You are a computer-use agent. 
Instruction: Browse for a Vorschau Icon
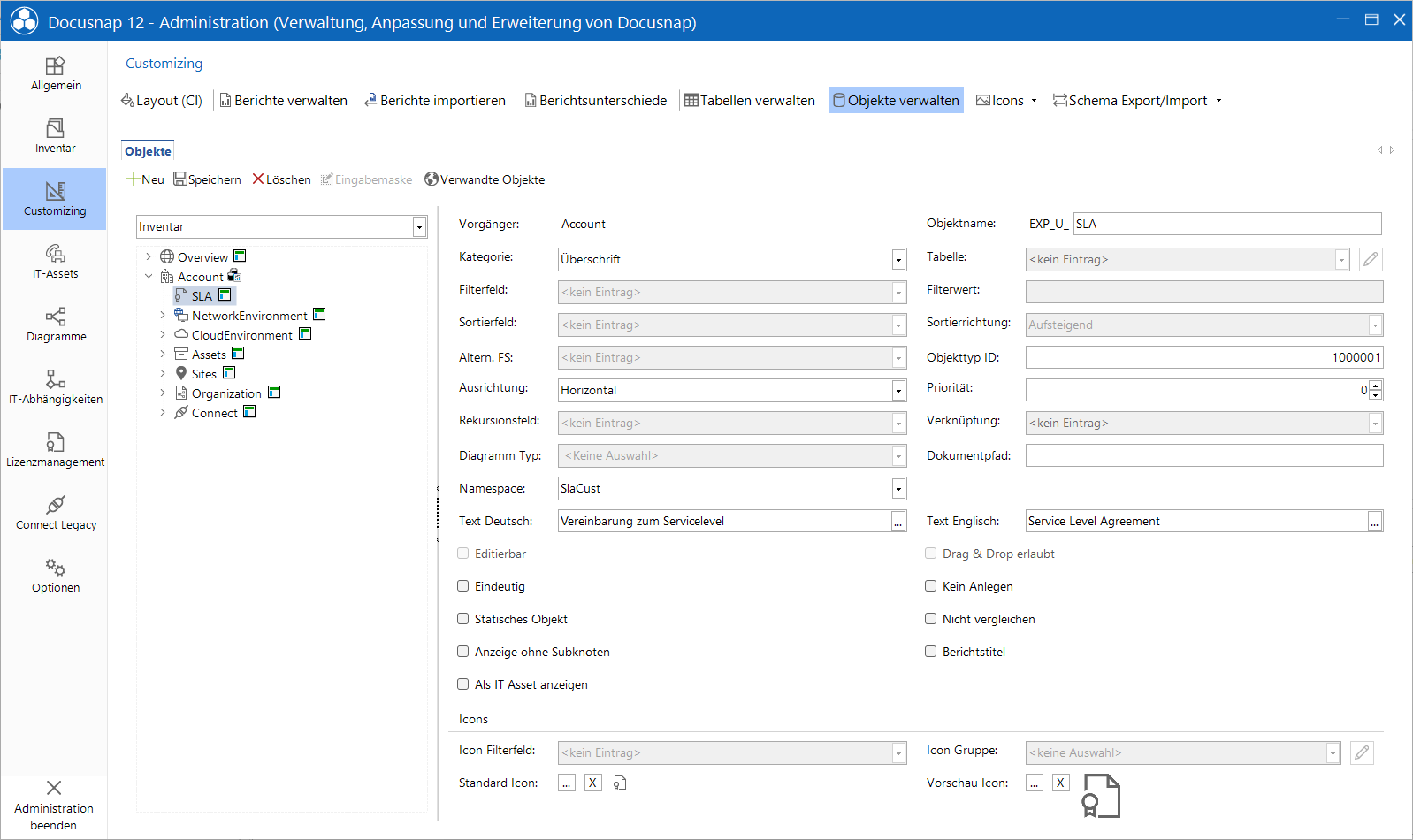point(1035,783)
